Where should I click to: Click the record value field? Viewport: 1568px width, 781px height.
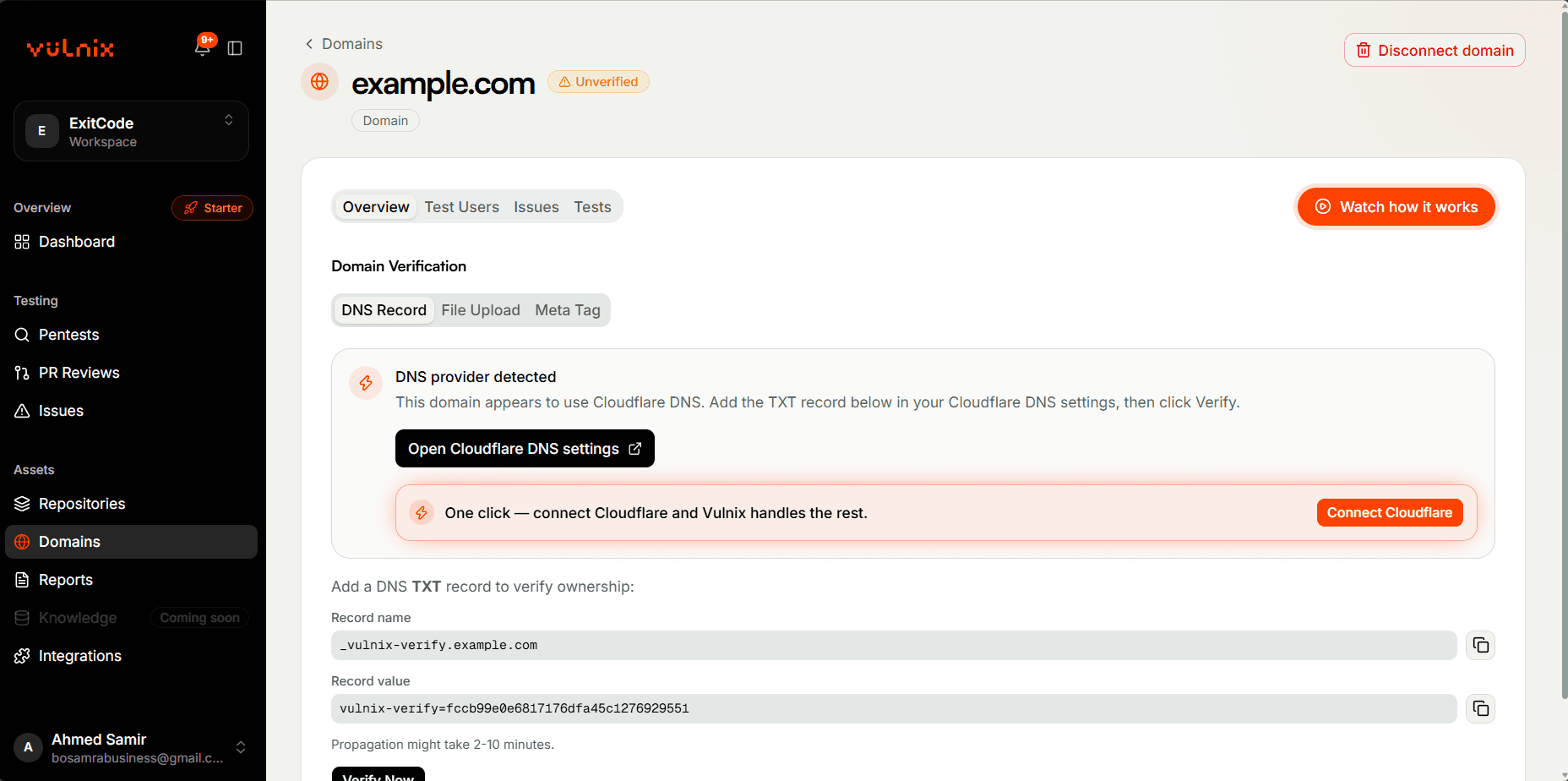point(894,708)
